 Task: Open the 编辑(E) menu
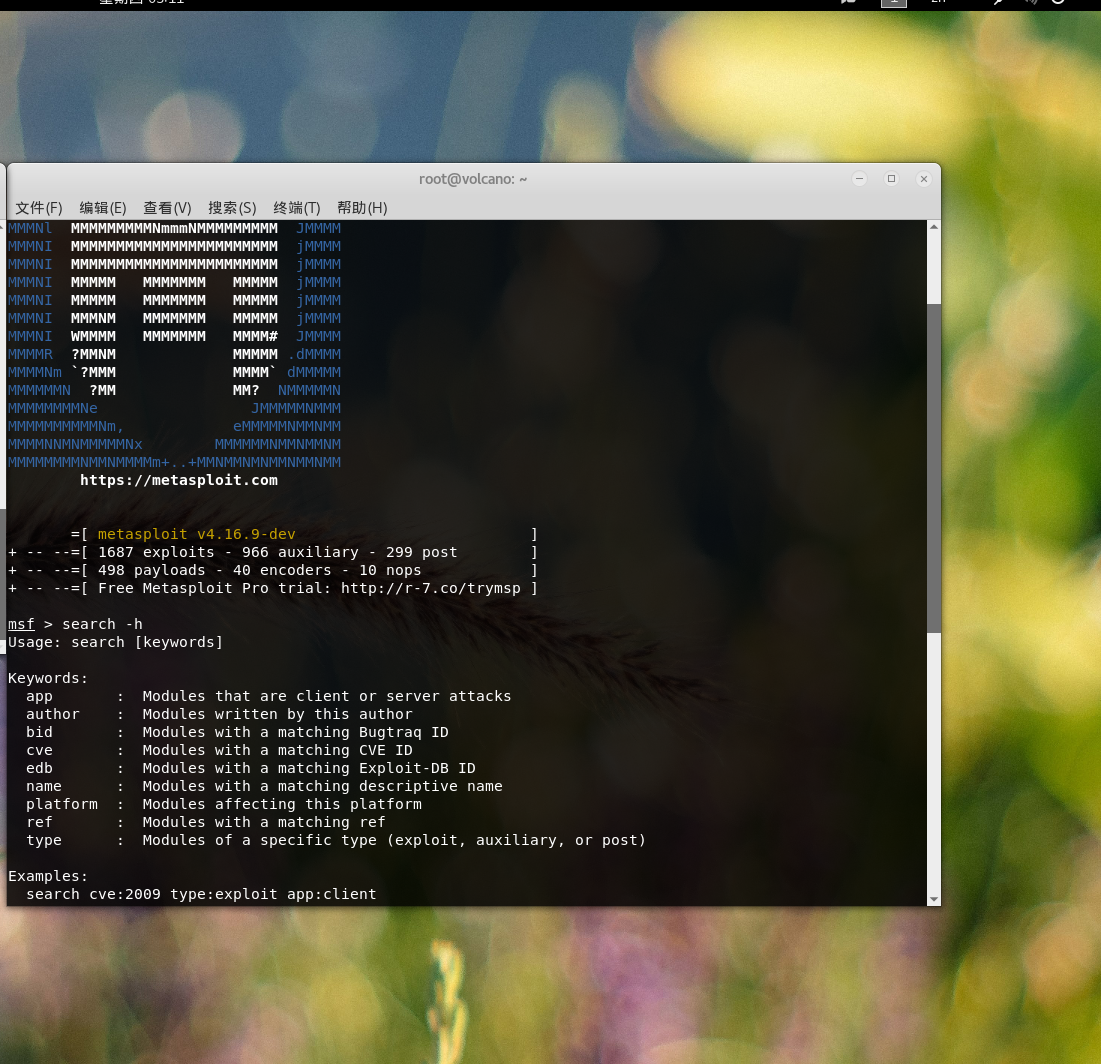(103, 208)
